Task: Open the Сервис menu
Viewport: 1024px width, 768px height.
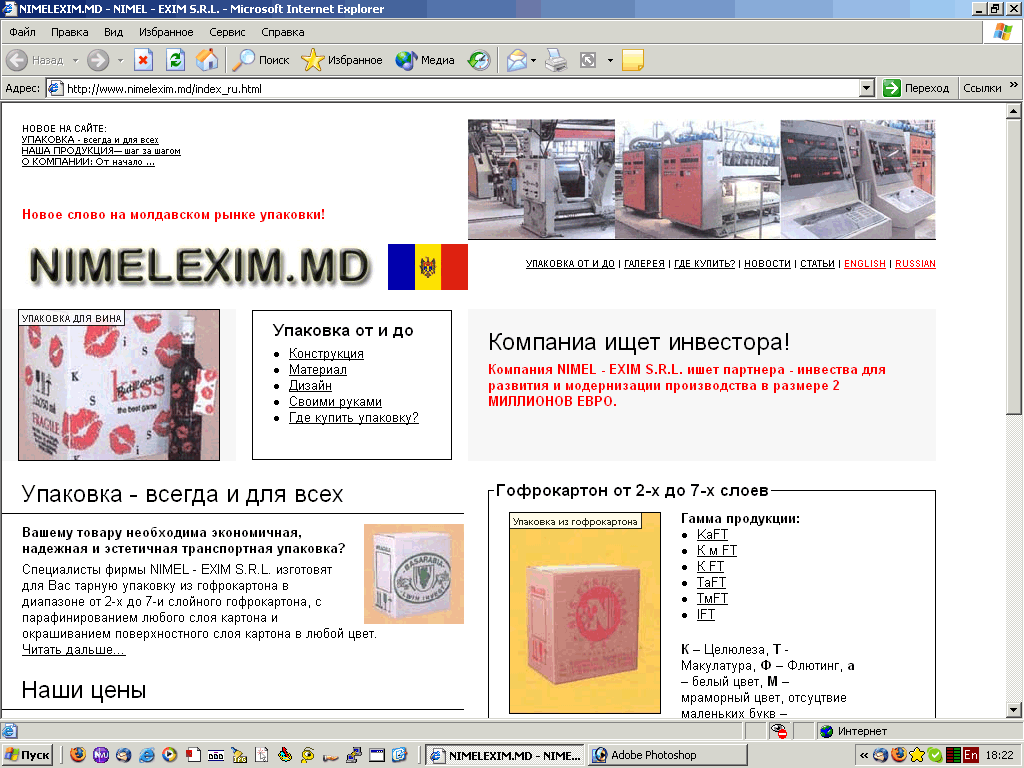Action: [x=228, y=32]
